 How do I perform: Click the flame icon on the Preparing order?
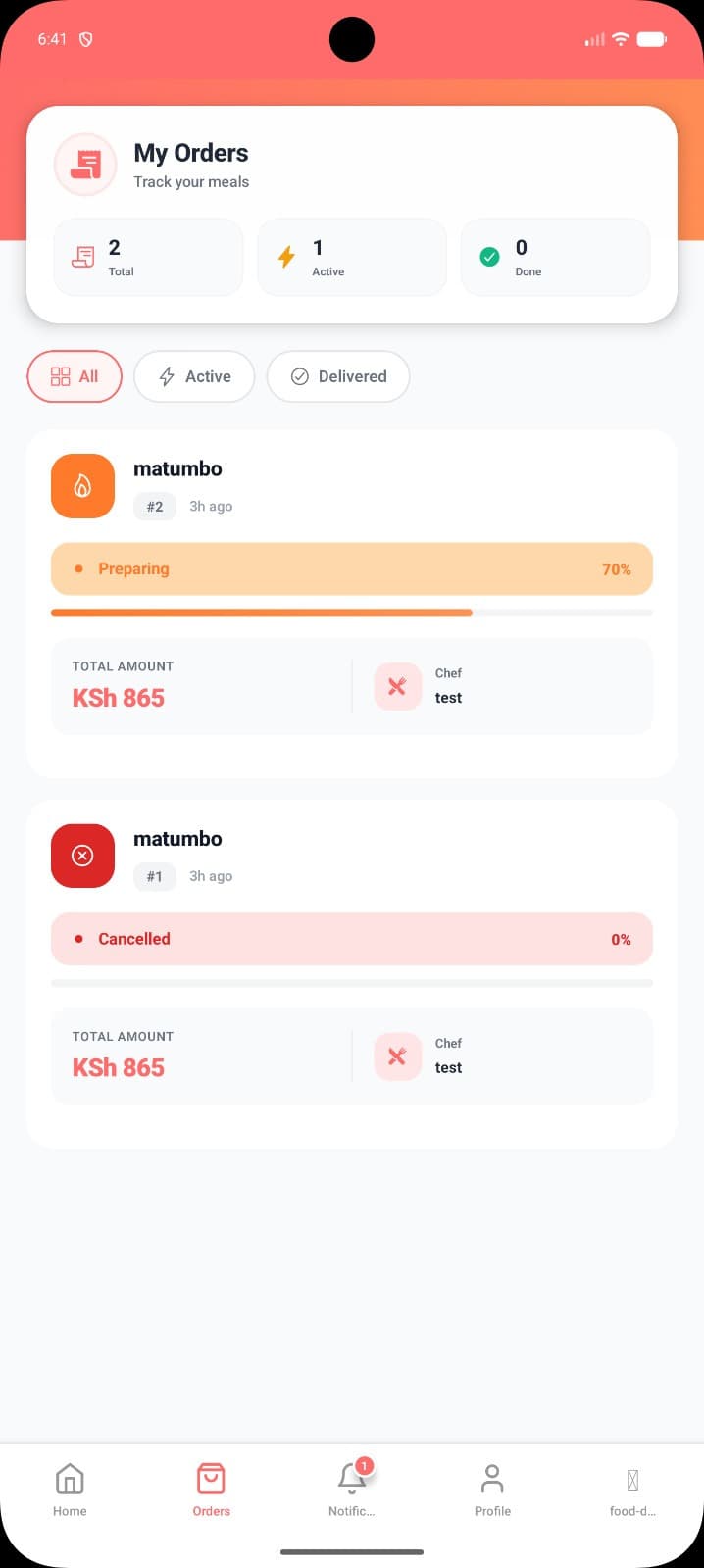(82, 485)
